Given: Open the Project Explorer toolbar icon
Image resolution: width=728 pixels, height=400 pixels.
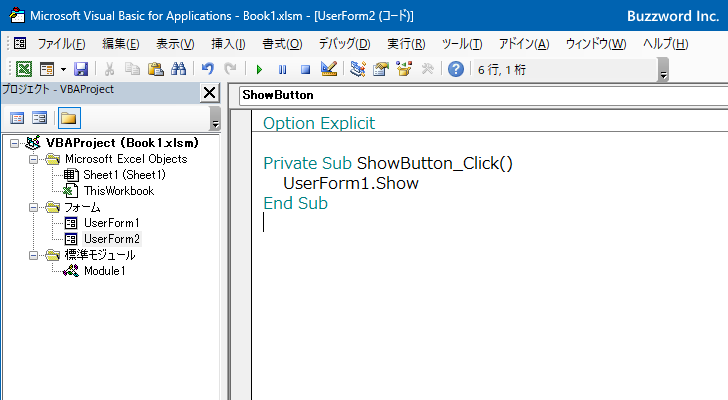Looking at the screenshot, I should (358, 69).
